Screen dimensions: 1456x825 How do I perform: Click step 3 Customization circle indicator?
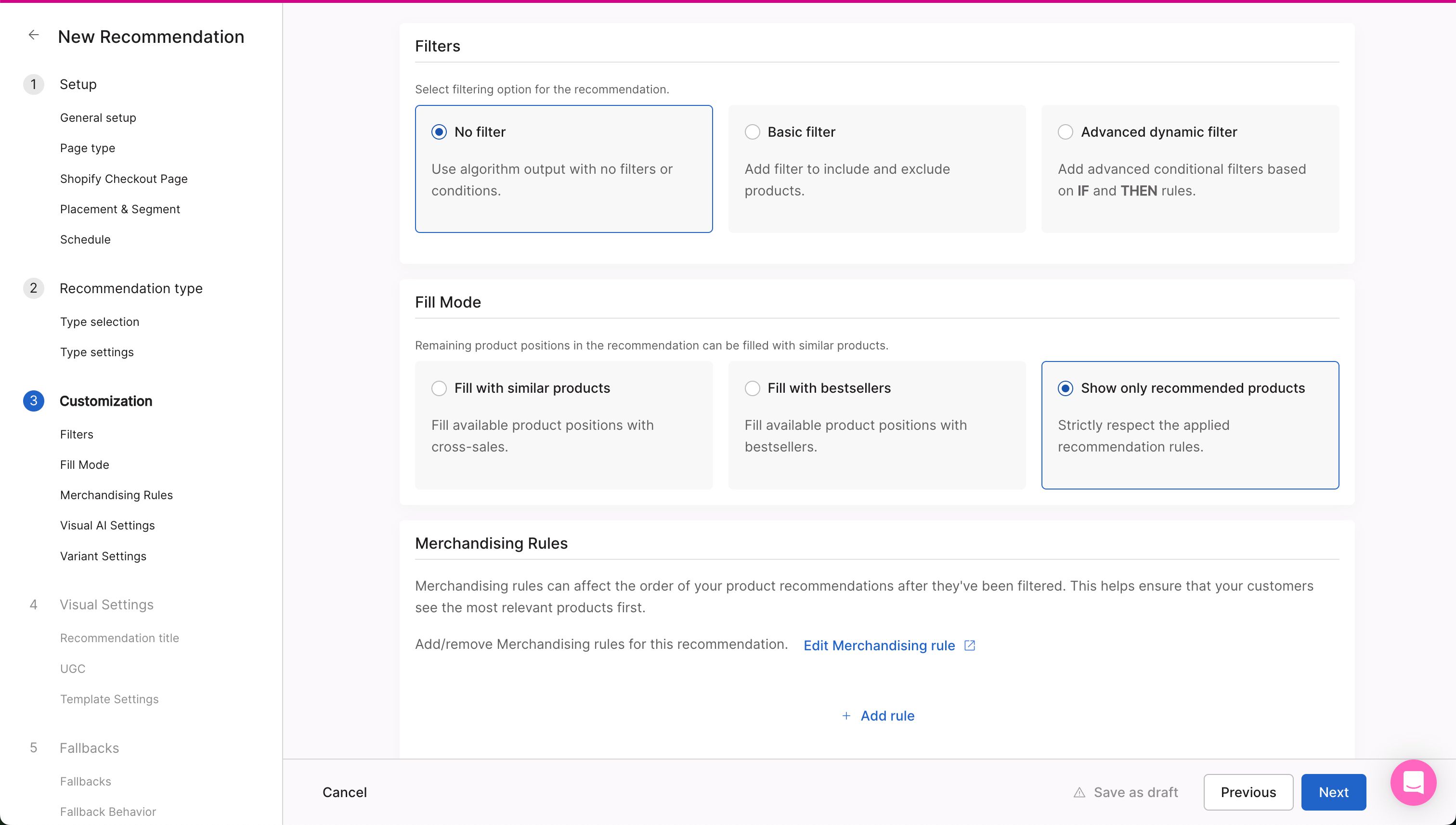tap(34, 400)
